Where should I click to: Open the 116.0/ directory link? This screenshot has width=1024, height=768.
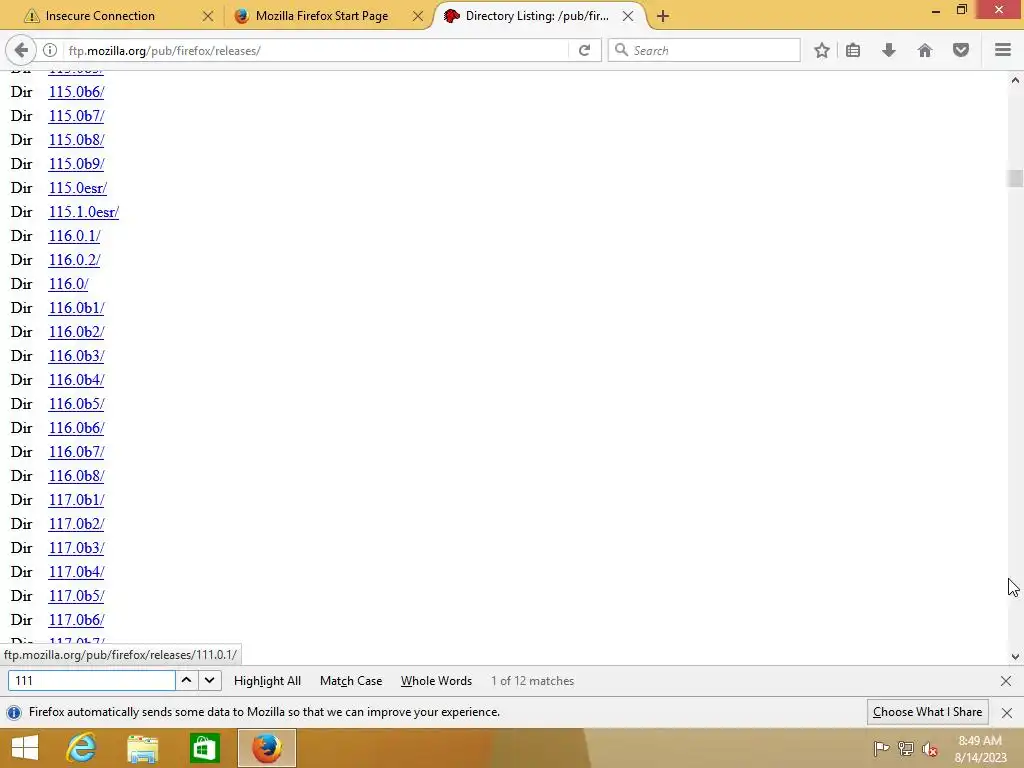tap(69, 284)
